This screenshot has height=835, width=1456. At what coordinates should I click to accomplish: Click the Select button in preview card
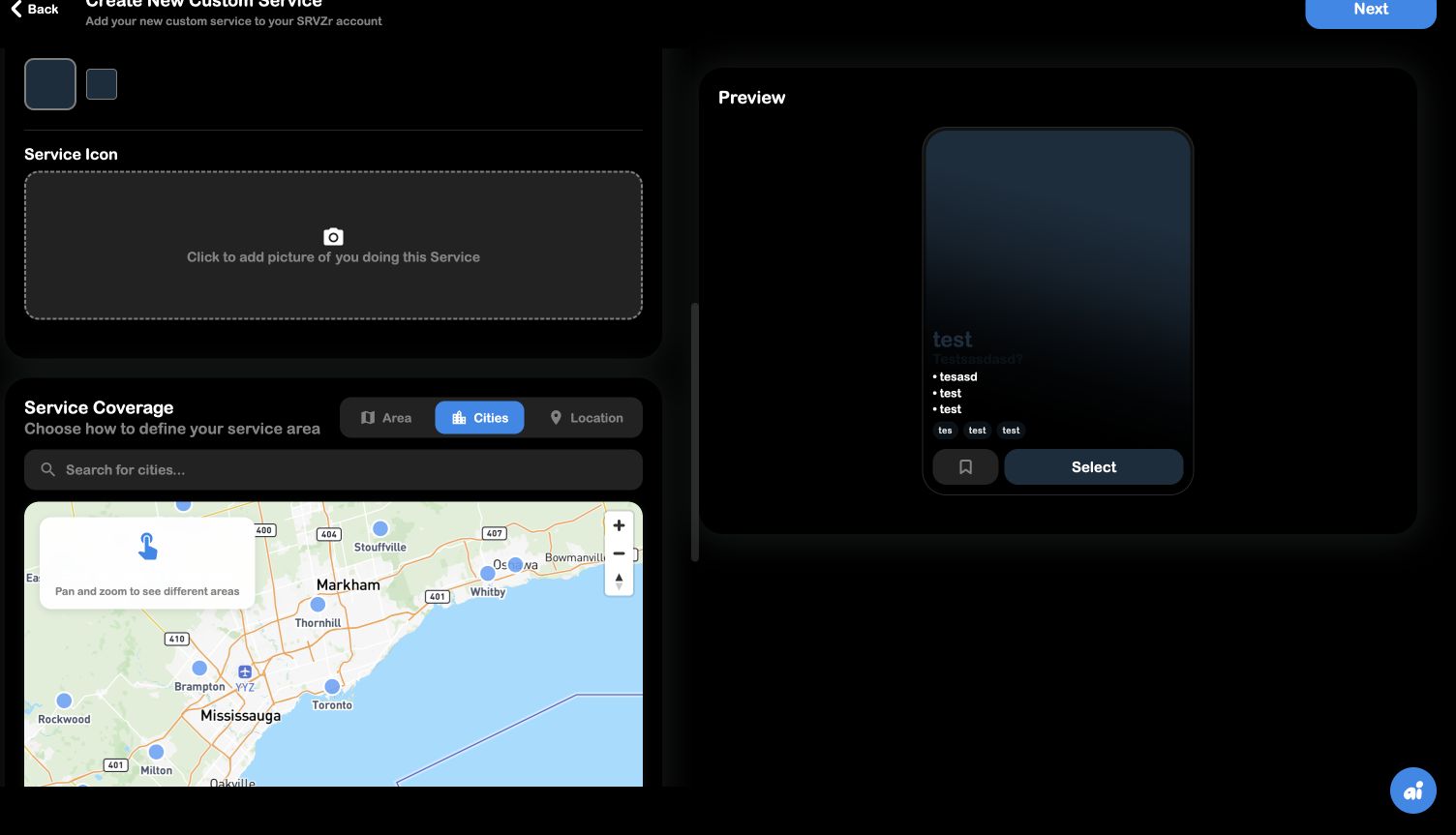point(1094,467)
